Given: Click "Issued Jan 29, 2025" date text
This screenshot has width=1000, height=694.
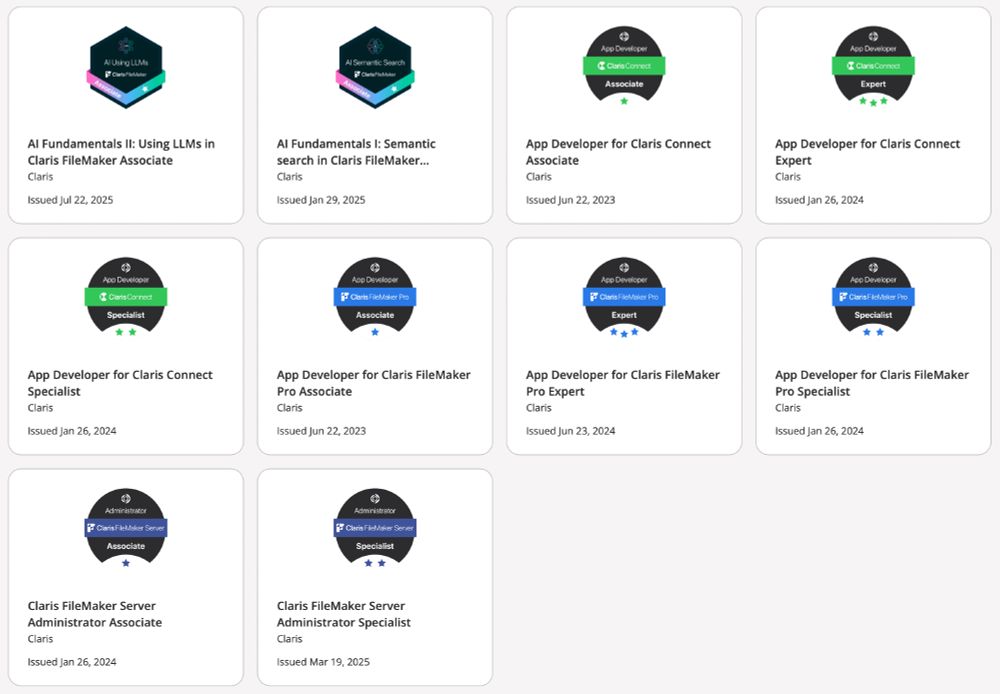Looking at the screenshot, I should 321,200.
